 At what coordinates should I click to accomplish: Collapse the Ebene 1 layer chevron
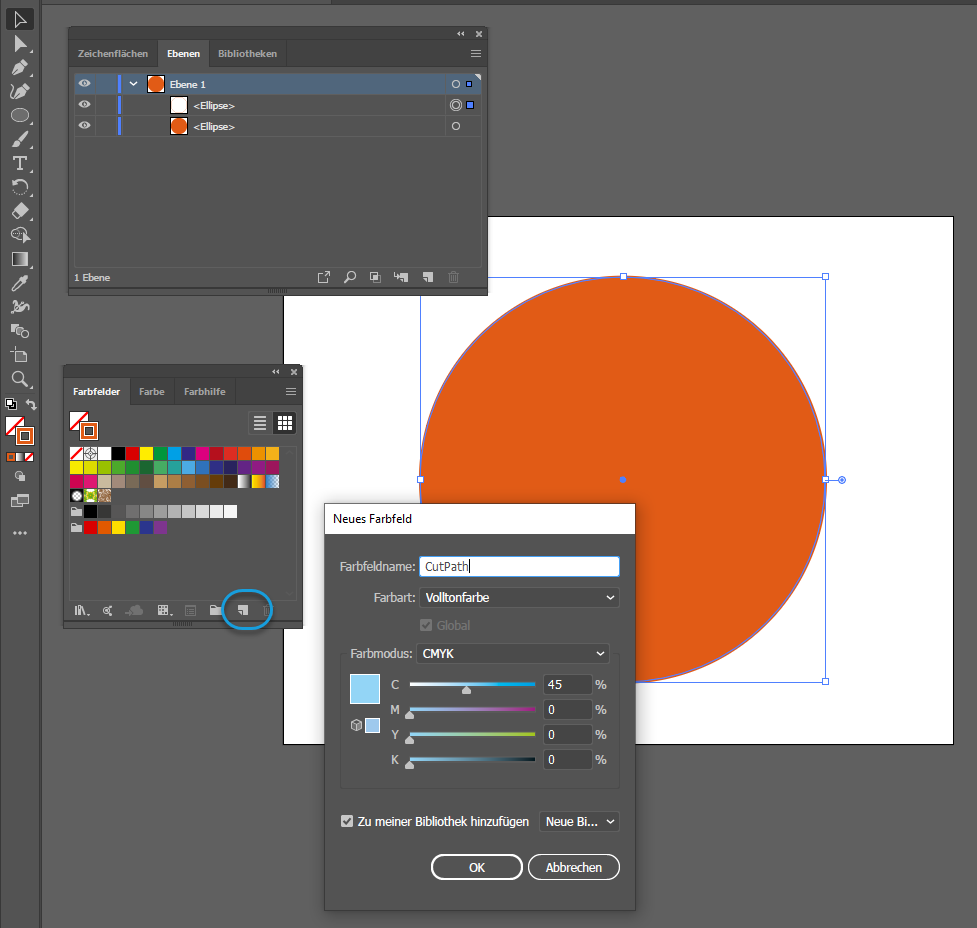[x=133, y=84]
